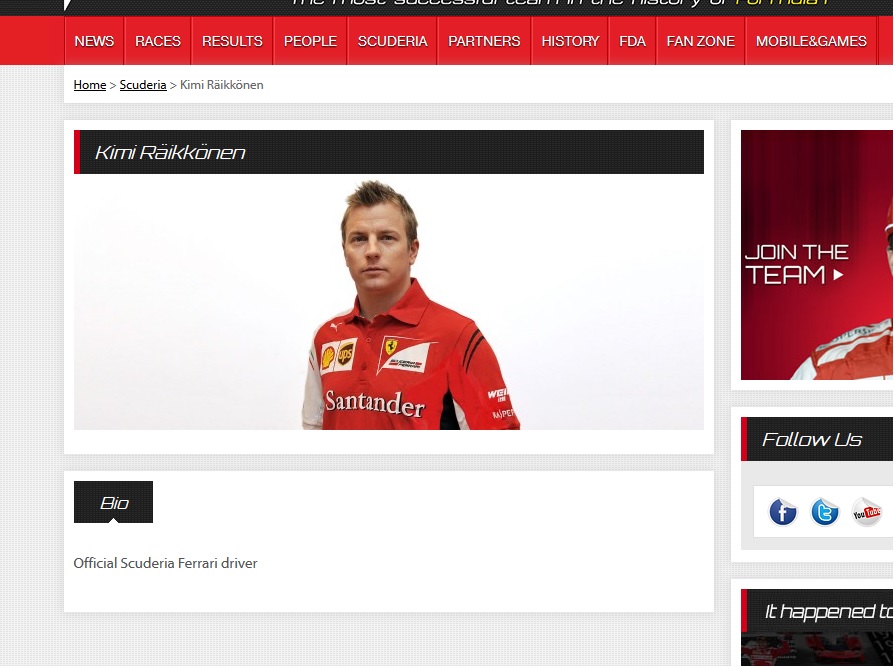Go to FAN ZONE
894x668 pixels.
pos(700,41)
